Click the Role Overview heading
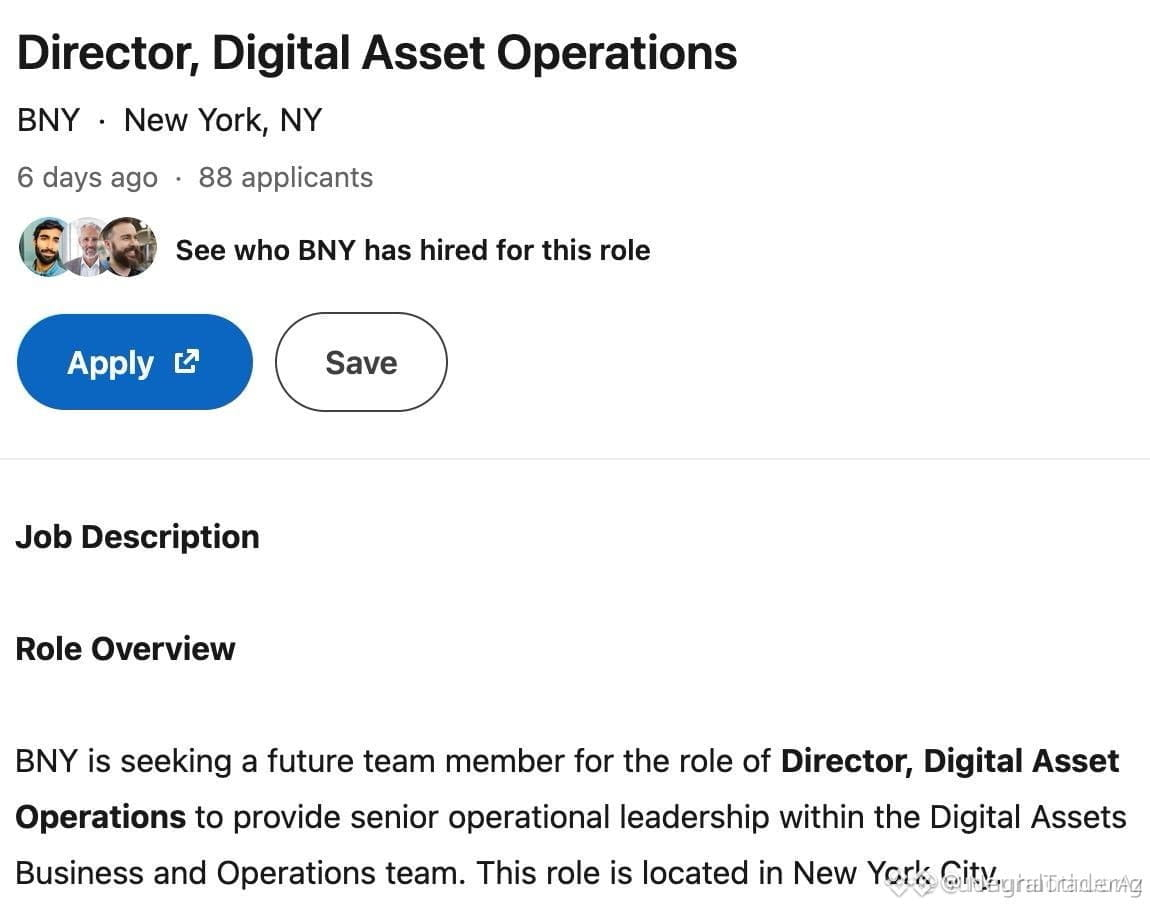 [125, 649]
